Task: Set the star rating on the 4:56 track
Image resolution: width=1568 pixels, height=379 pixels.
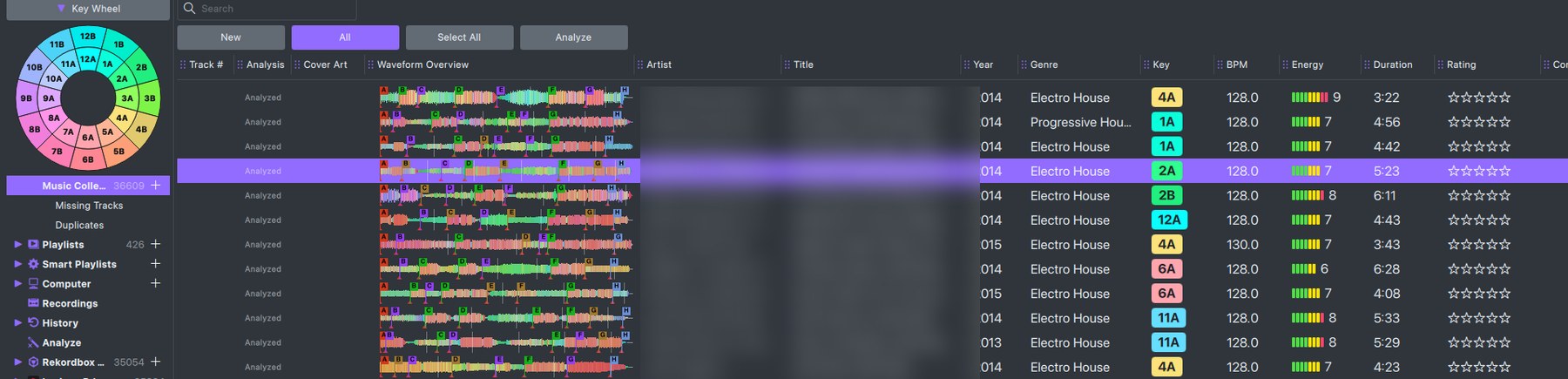Action: click(x=1479, y=122)
